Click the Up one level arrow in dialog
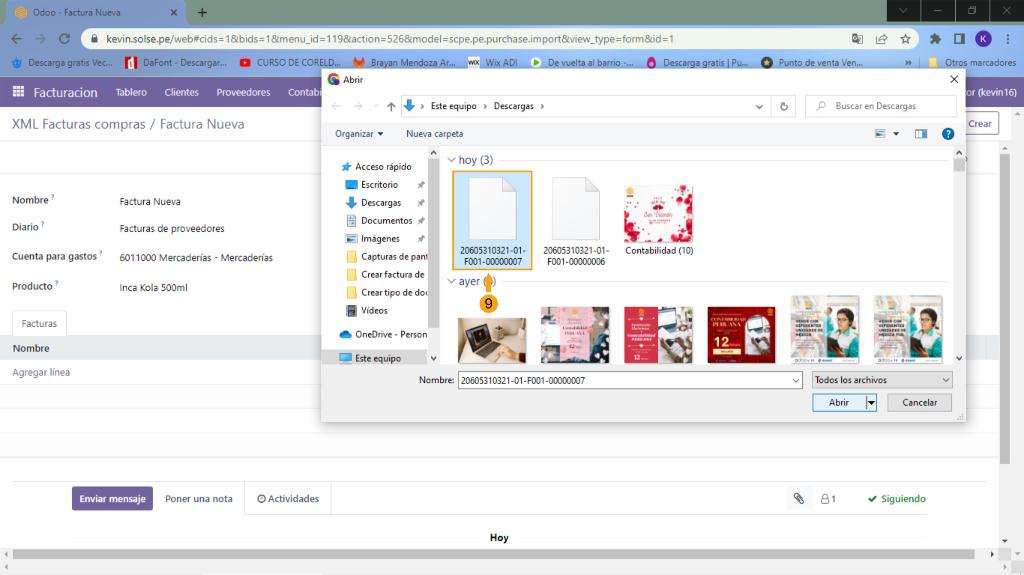 (x=391, y=106)
